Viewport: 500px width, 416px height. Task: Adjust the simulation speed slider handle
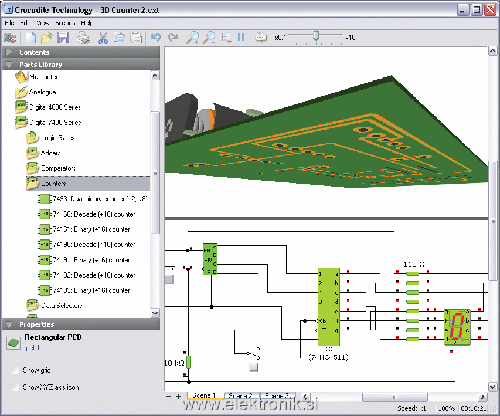(x=316, y=36)
